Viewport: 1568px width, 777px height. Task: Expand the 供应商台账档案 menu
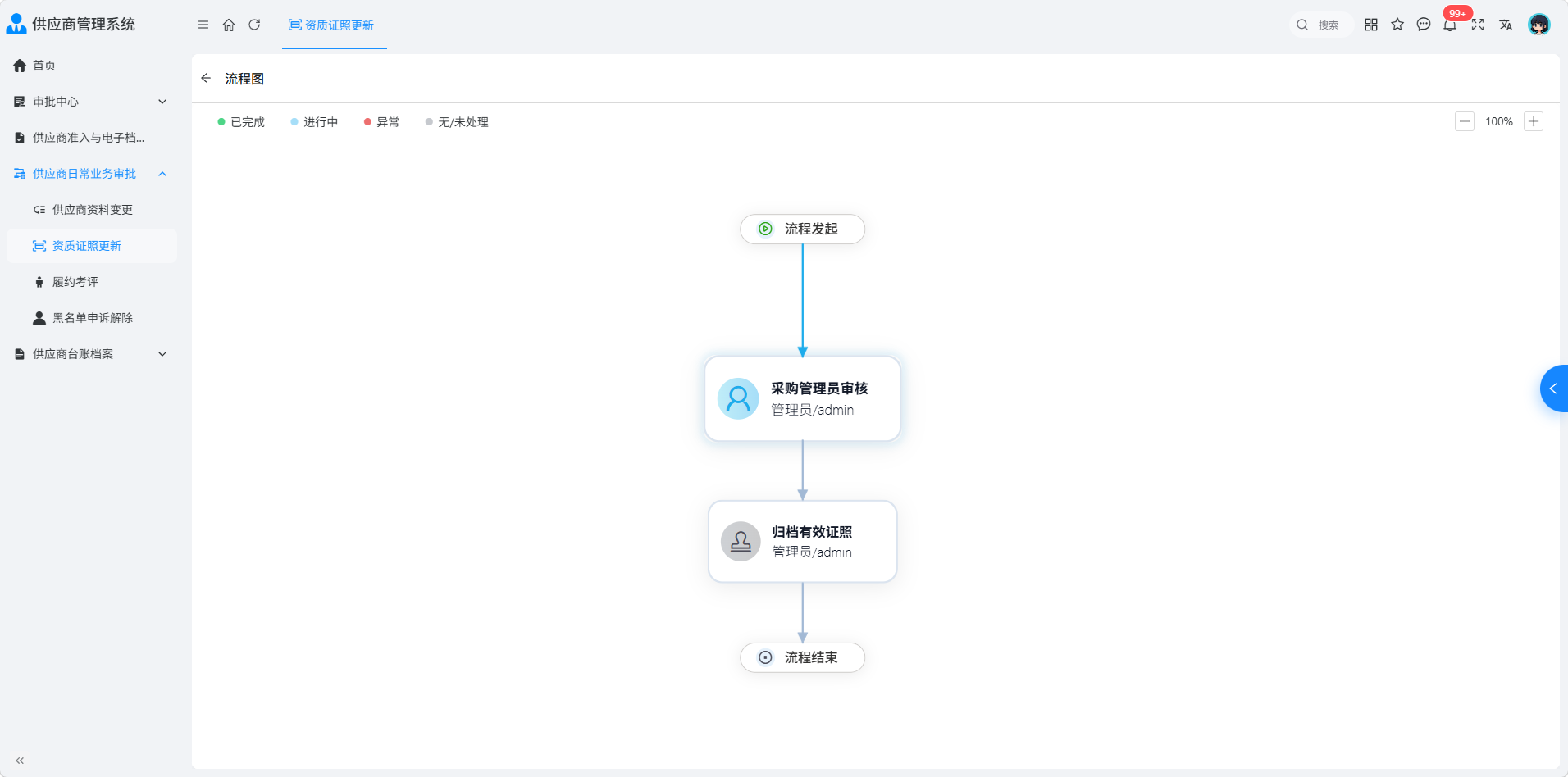point(92,354)
